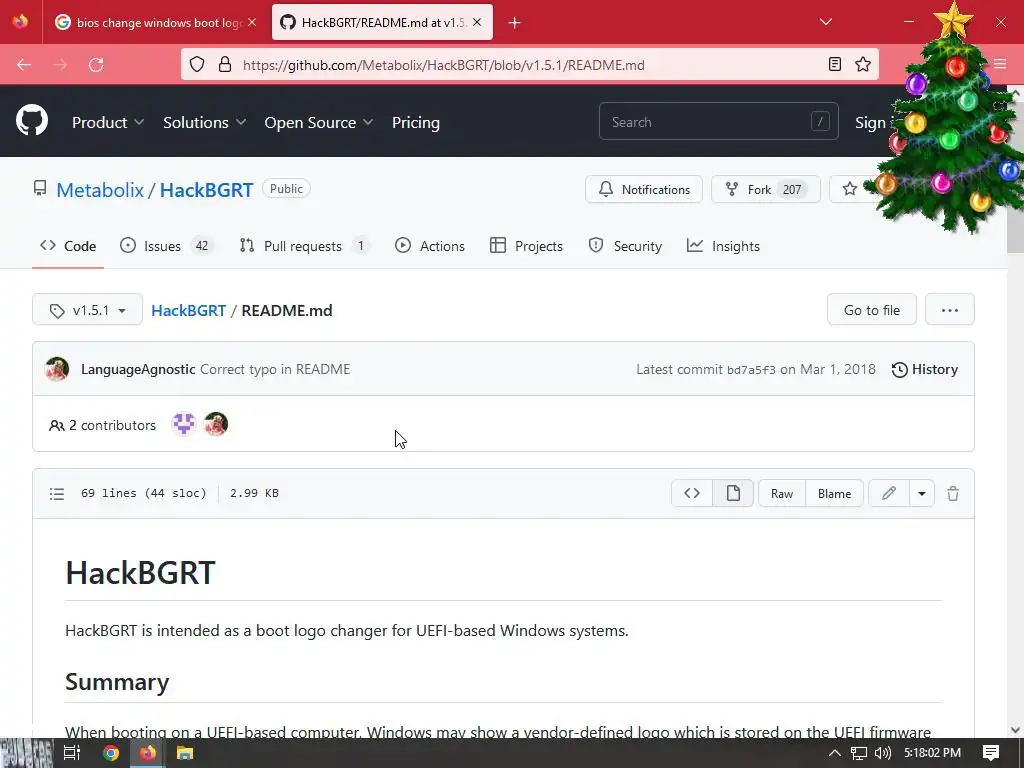Viewport: 1024px width, 768px height.
Task: Click the browser address bar URL
Action: 443,65
